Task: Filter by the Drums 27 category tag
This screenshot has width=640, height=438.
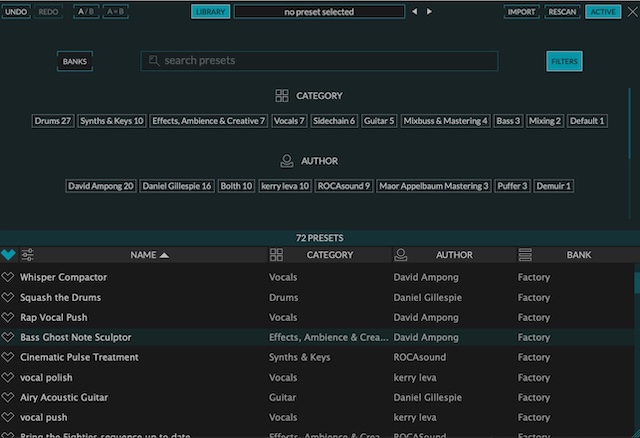Action: [53, 121]
